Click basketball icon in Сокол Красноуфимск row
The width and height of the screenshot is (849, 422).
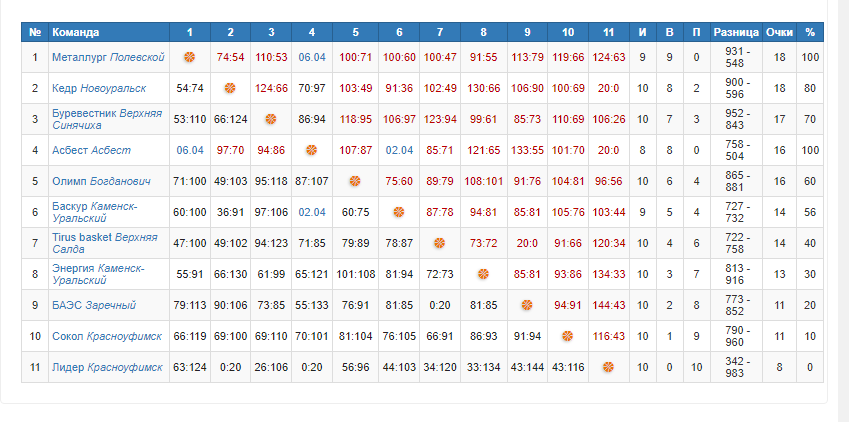click(567, 336)
